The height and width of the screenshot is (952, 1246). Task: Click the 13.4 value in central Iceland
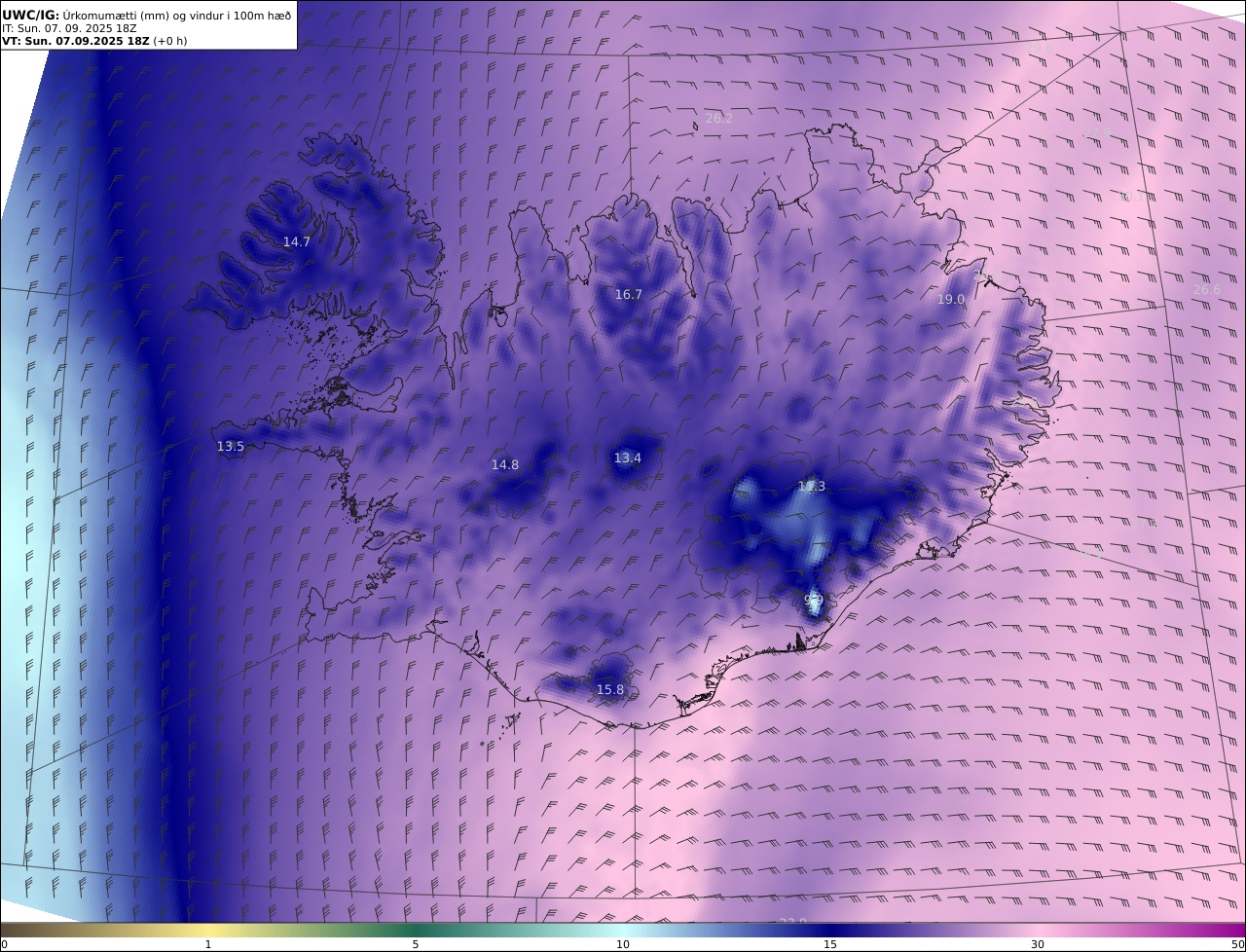pos(627,458)
